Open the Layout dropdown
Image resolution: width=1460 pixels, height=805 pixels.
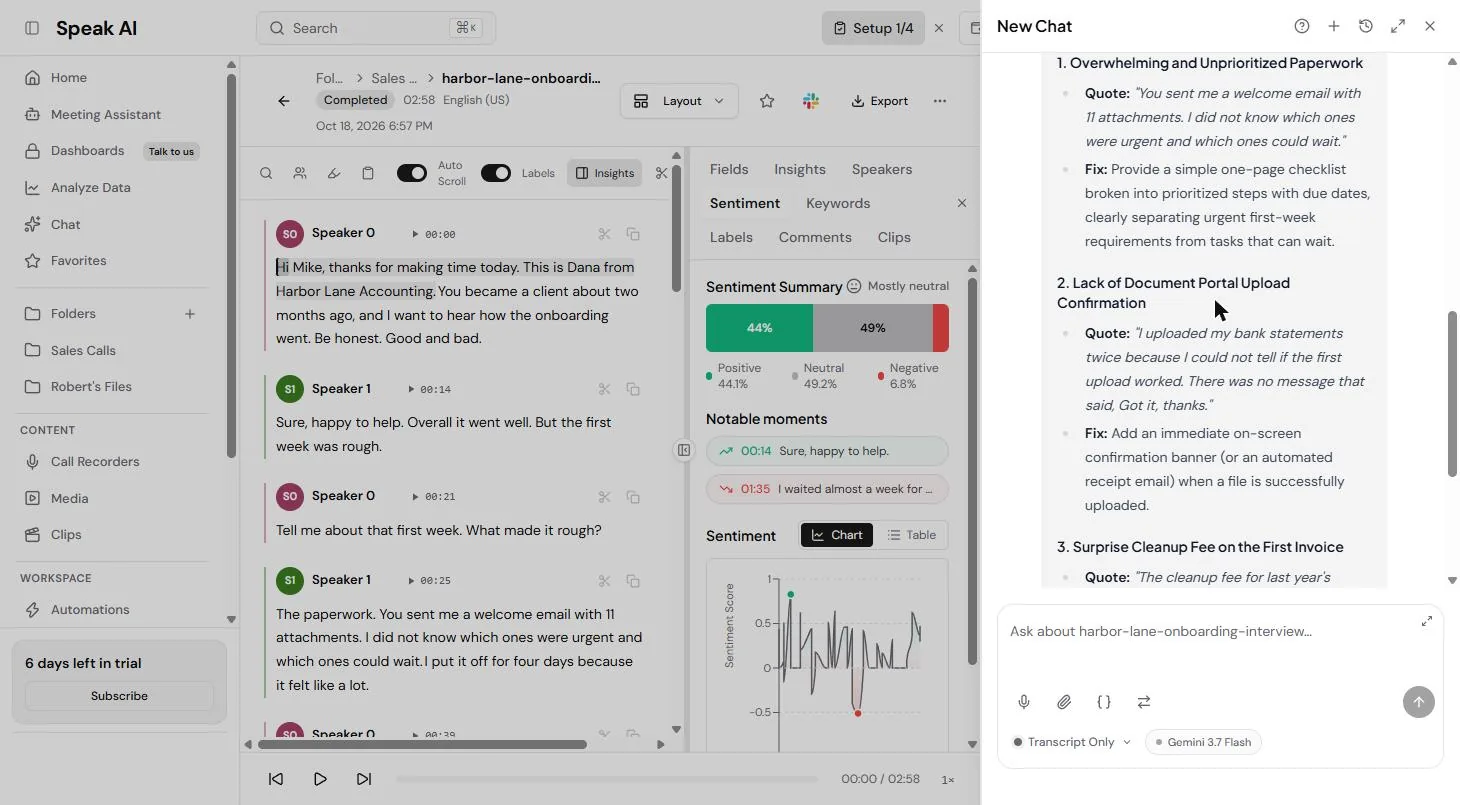pyautogui.click(x=680, y=101)
